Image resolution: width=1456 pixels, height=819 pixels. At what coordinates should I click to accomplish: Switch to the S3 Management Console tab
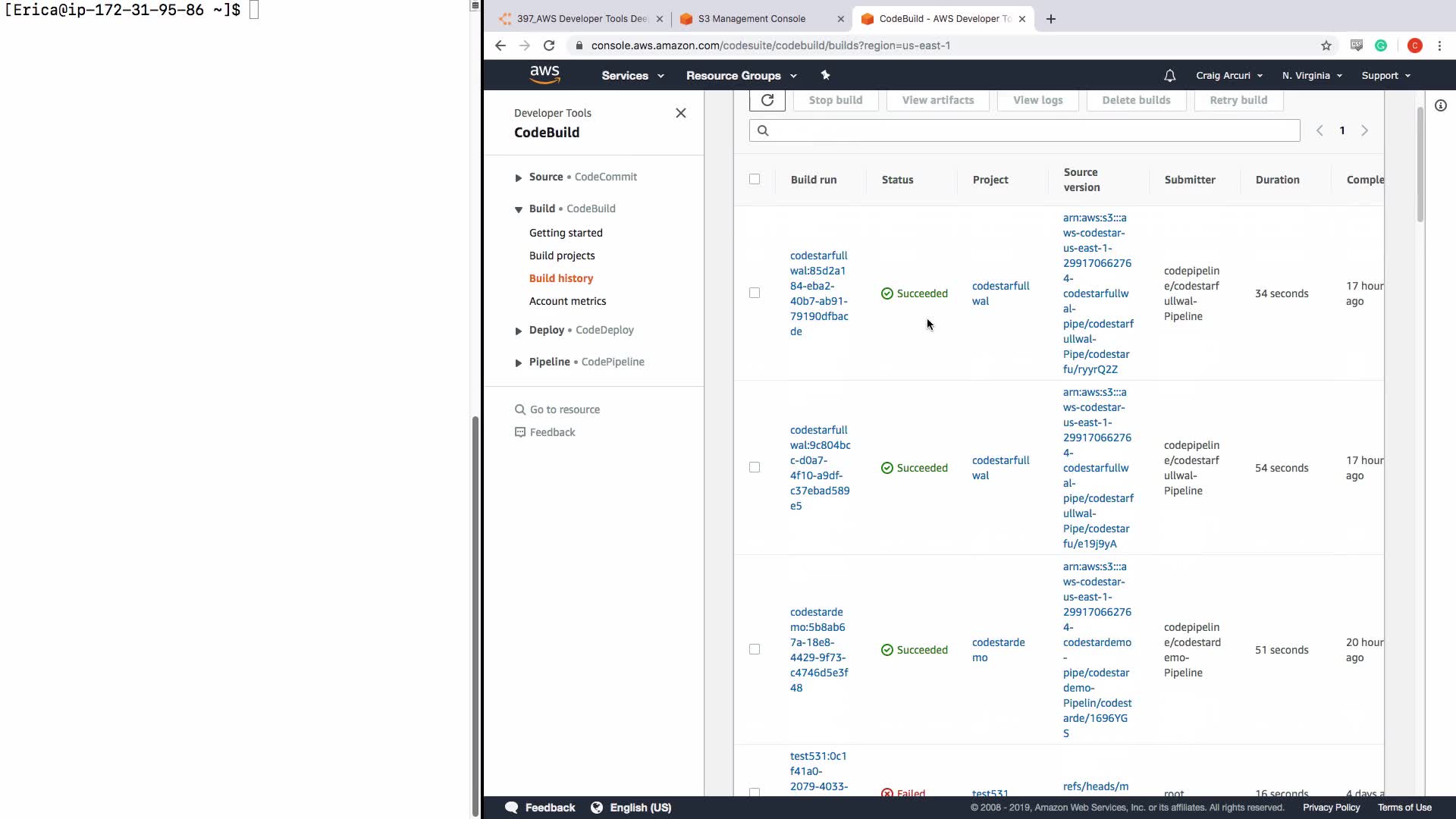click(x=751, y=19)
